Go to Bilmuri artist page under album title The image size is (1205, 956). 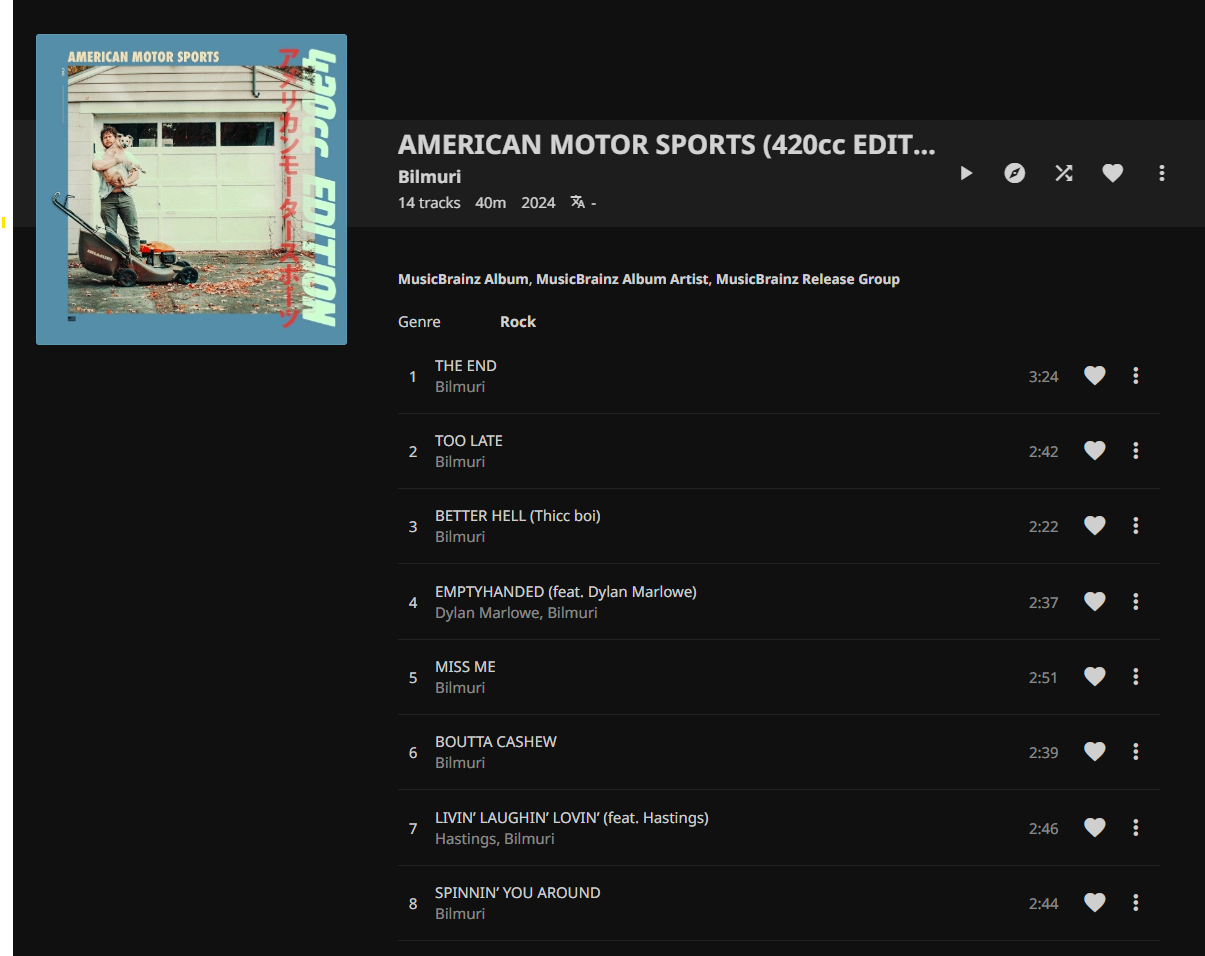coord(429,177)
